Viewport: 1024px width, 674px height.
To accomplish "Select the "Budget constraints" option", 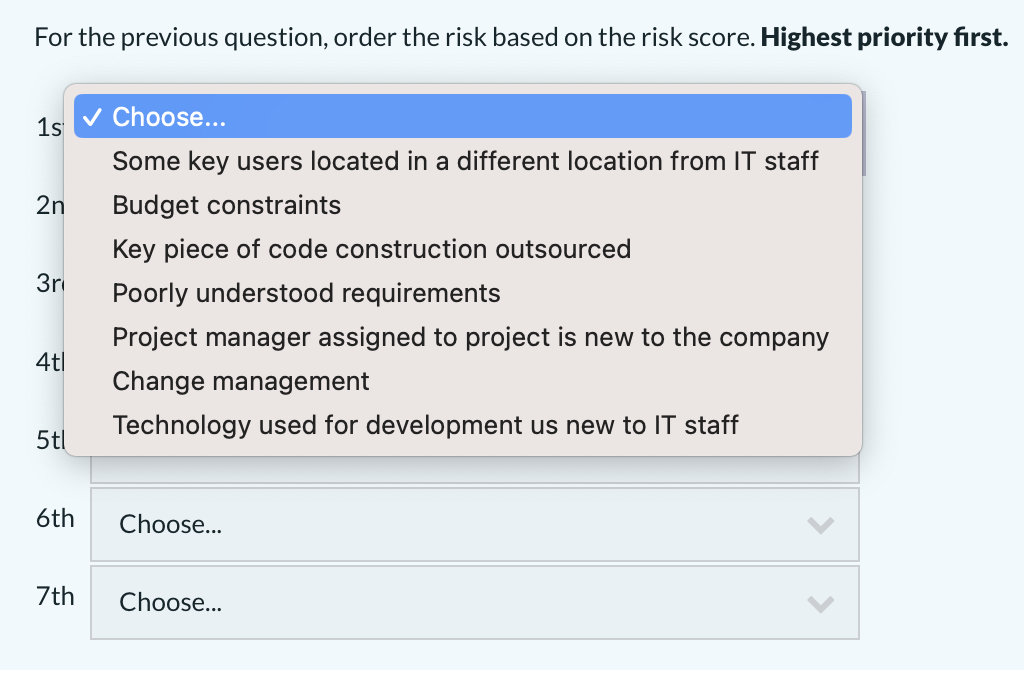I will point(227,205).
